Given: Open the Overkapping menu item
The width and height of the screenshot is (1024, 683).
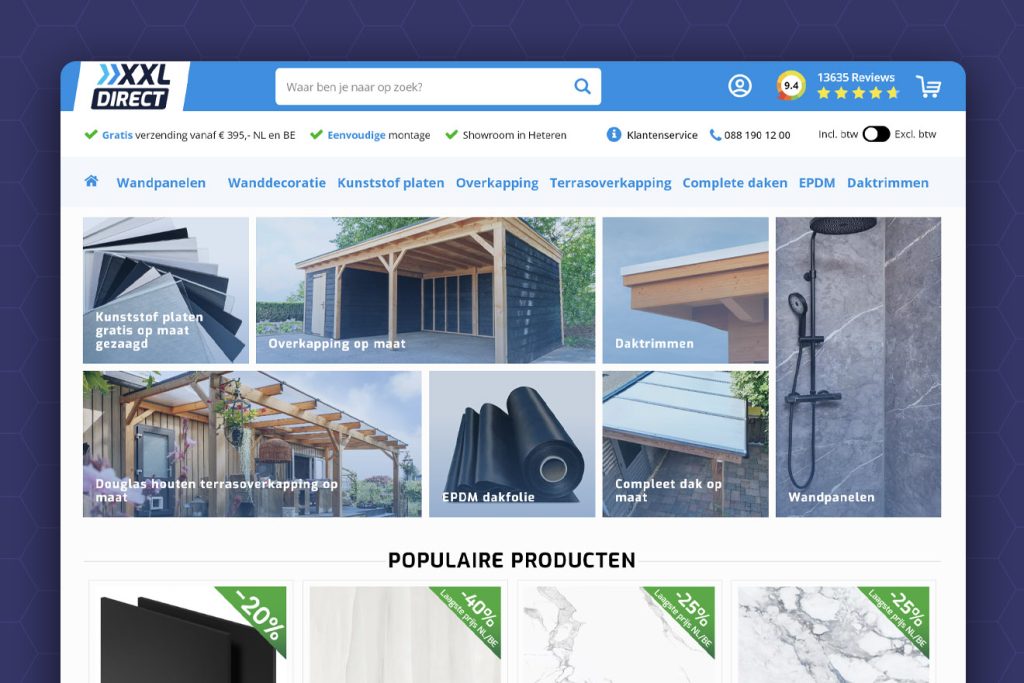Looking at the screenshot, I should pyautogui.click(x=497, y=183).
